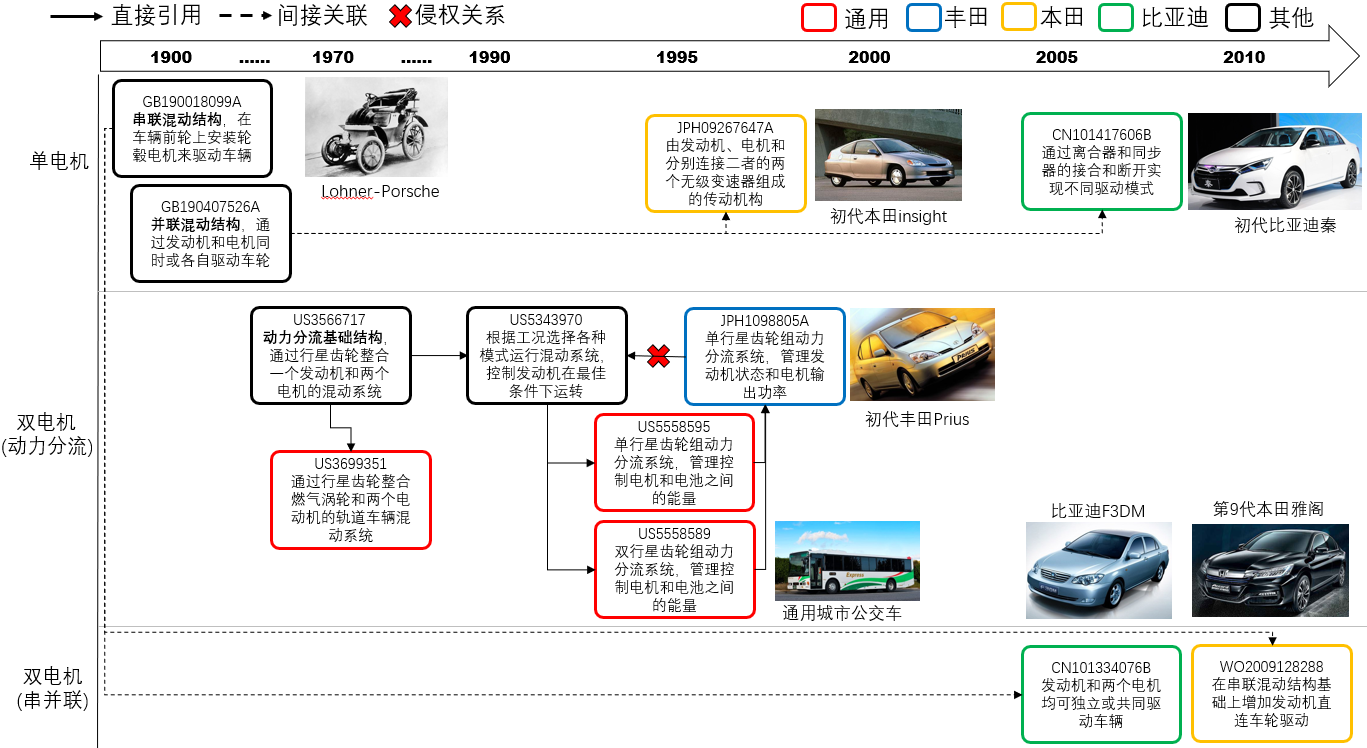Click the red X infringement mark beside US5343970

tap(658, 355)
